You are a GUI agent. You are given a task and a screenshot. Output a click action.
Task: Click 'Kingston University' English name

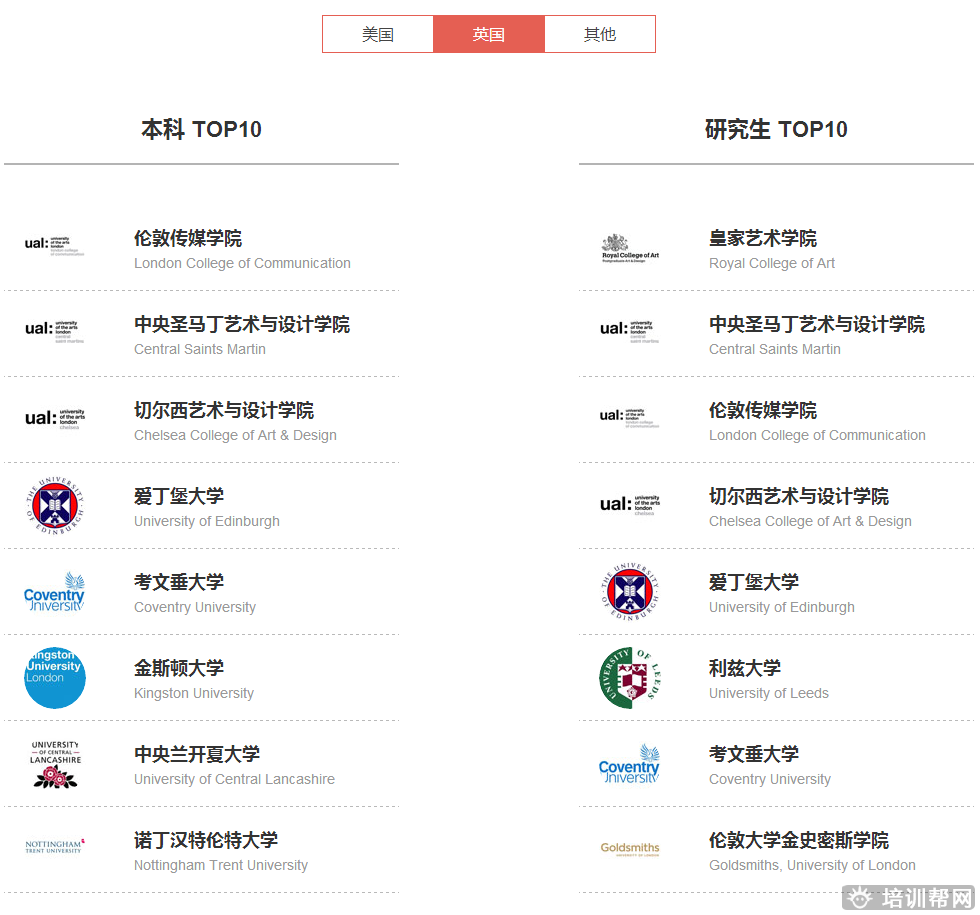[194, 693]
